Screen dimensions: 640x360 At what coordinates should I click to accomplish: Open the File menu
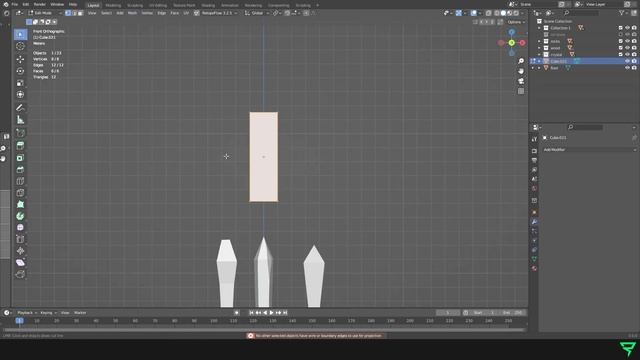tap(14, 4)
